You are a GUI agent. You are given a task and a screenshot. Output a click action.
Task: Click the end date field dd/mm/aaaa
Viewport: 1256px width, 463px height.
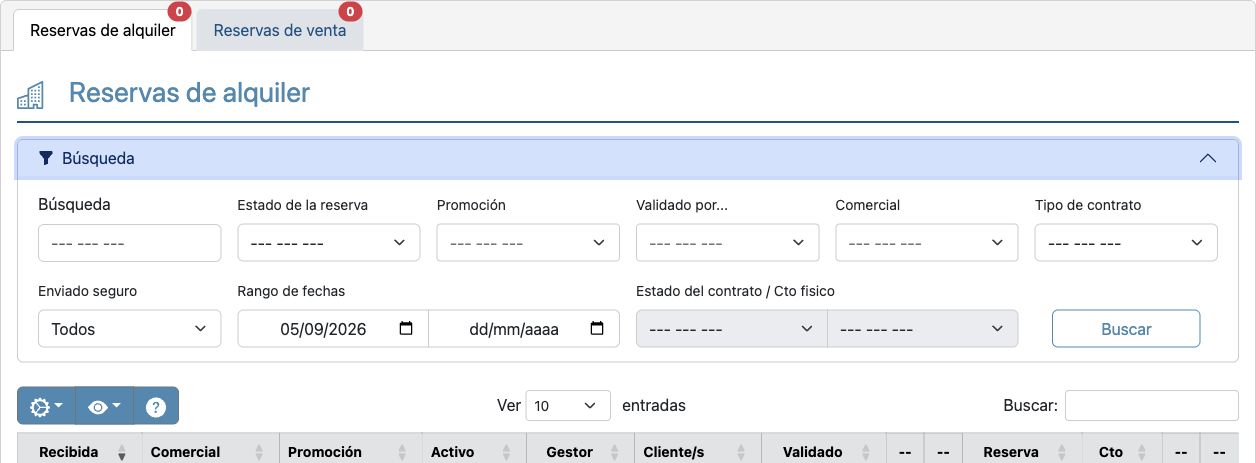[x=524, y=328]
